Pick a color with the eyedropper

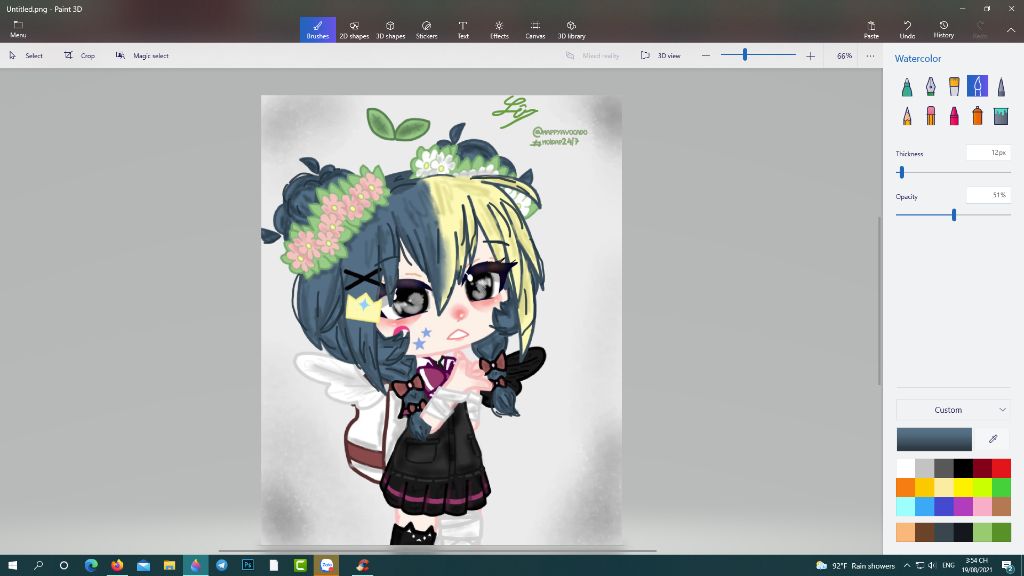[x=993, y=439]
